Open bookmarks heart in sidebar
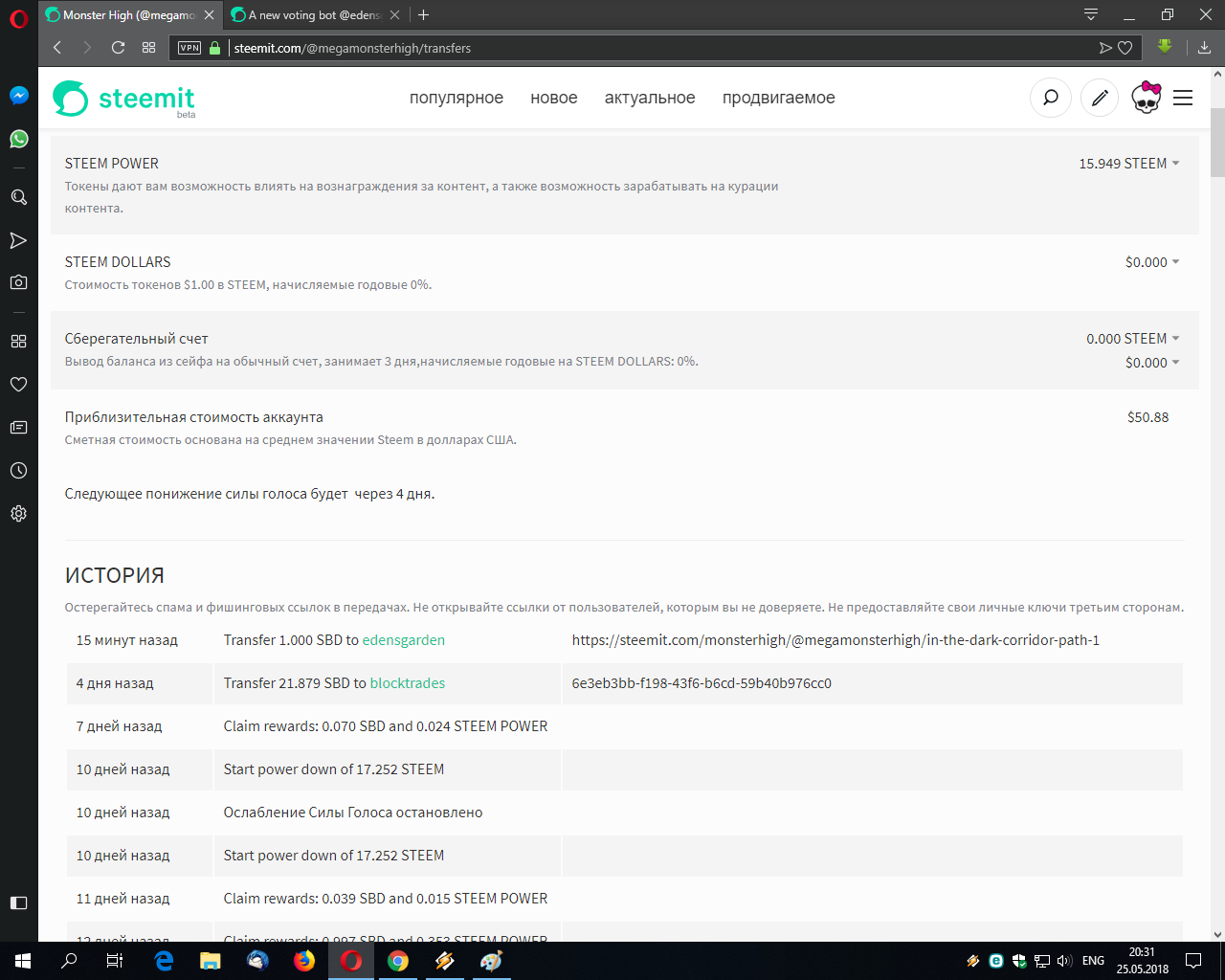Image resolution: width=1225 pixels, height=980 pixels. point(18,384)
